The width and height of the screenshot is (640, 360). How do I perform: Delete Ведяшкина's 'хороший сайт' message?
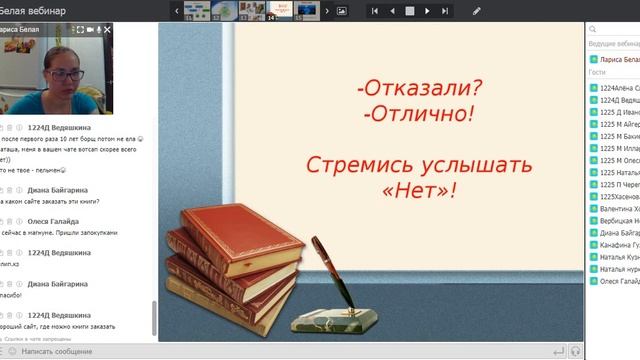[10, 315]
